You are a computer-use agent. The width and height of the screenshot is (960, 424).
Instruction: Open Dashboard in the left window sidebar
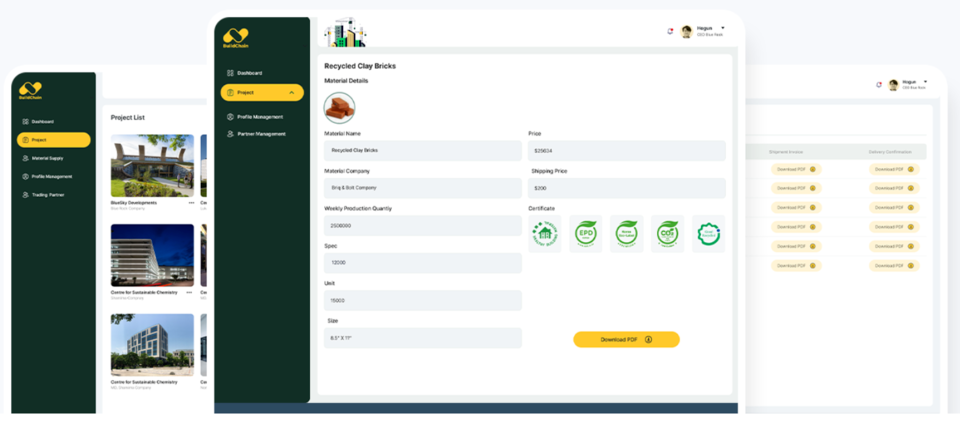(43, 122)
